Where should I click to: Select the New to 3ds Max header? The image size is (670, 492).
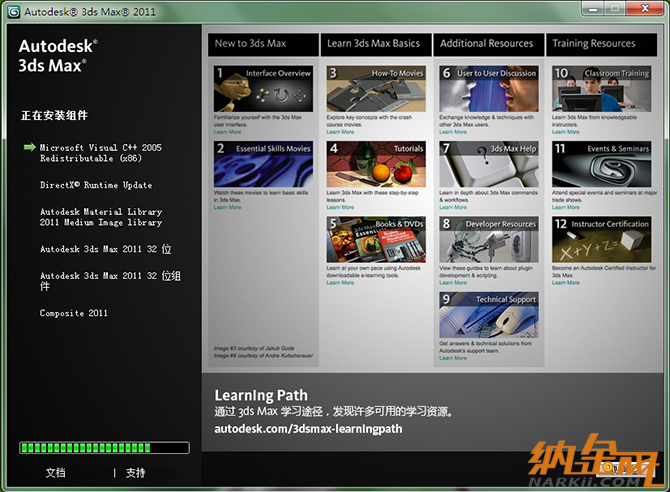click(263, 44)
